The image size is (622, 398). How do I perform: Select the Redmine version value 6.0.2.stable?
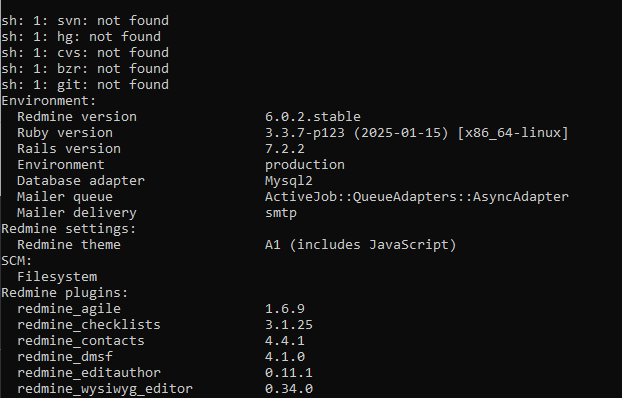(313, 117)
